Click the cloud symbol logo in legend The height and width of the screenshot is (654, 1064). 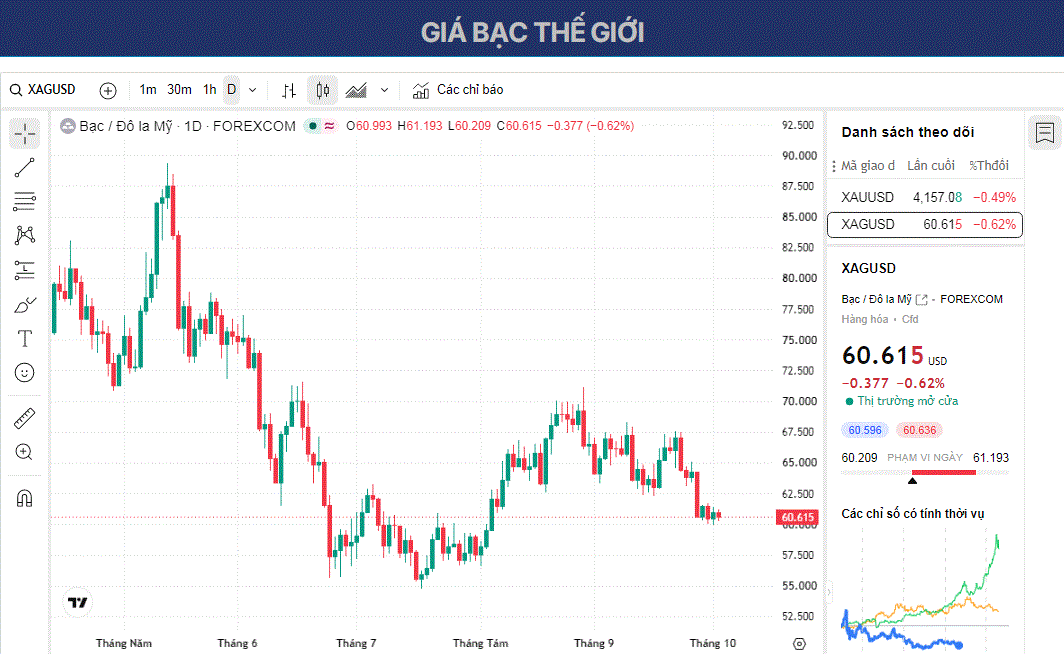pyautogui.click(x=67, y=126)
